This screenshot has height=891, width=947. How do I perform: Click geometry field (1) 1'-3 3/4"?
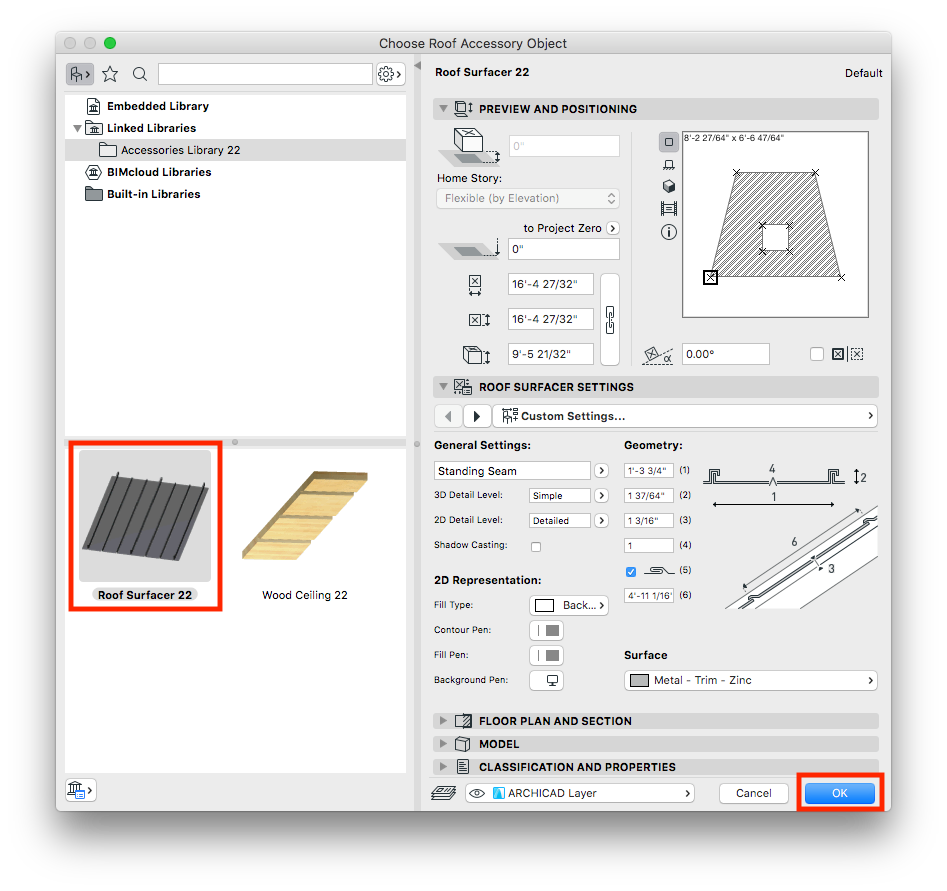coord(648,471)
